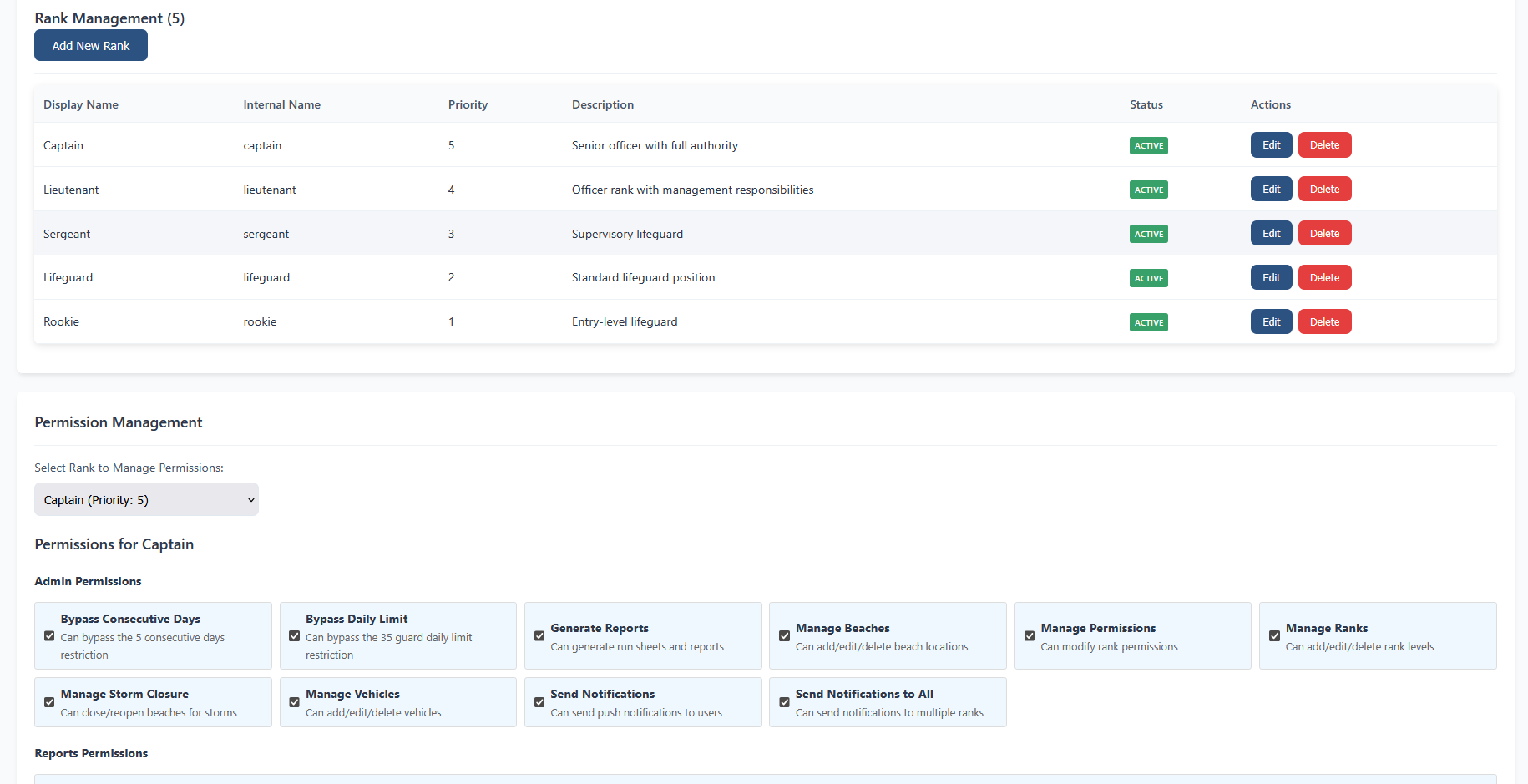Uncheck the Generate Reports permission
This screenshot has height=784, width=1528.
(x=539, y=635)
